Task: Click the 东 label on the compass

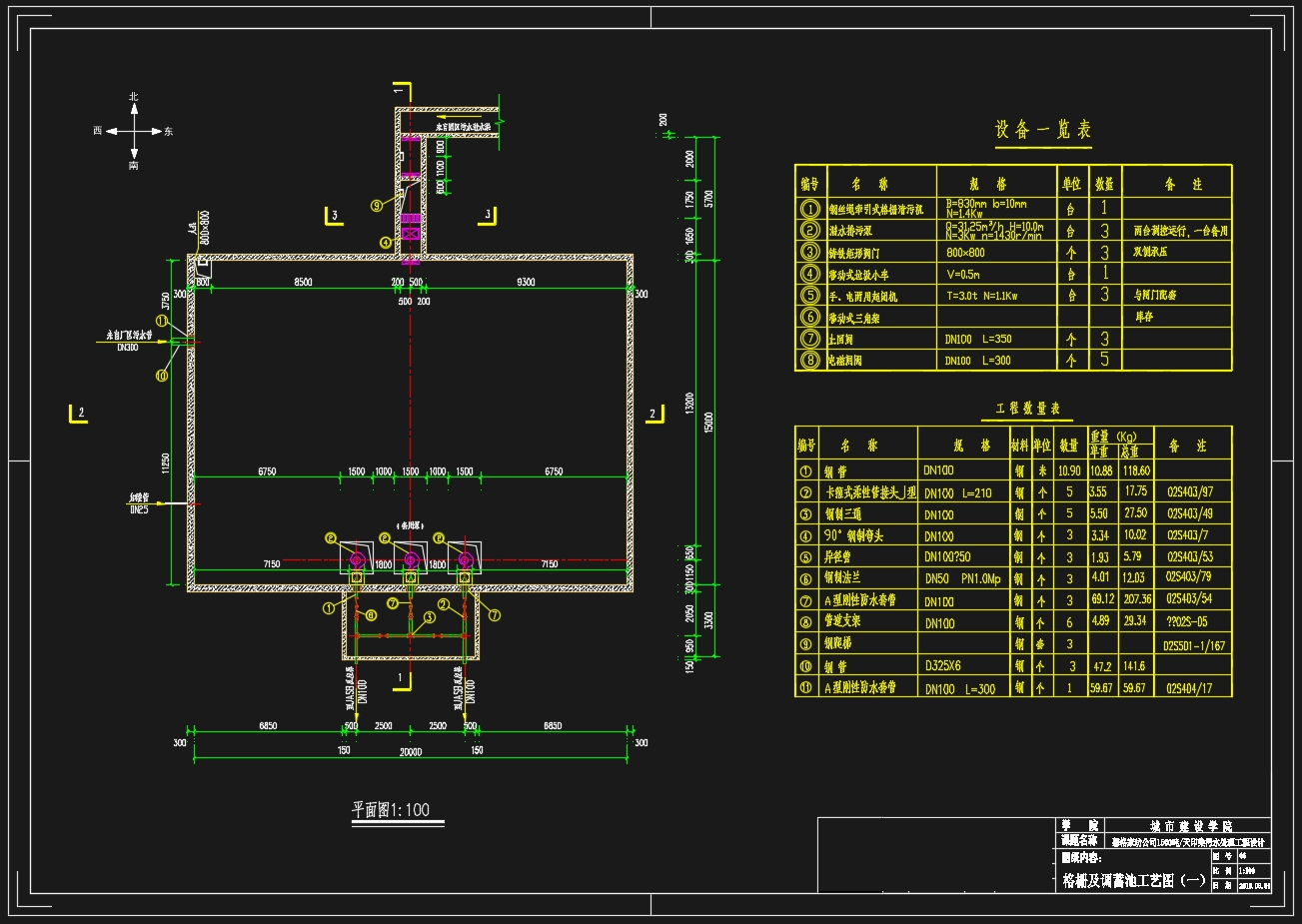Action: (168, 131)
